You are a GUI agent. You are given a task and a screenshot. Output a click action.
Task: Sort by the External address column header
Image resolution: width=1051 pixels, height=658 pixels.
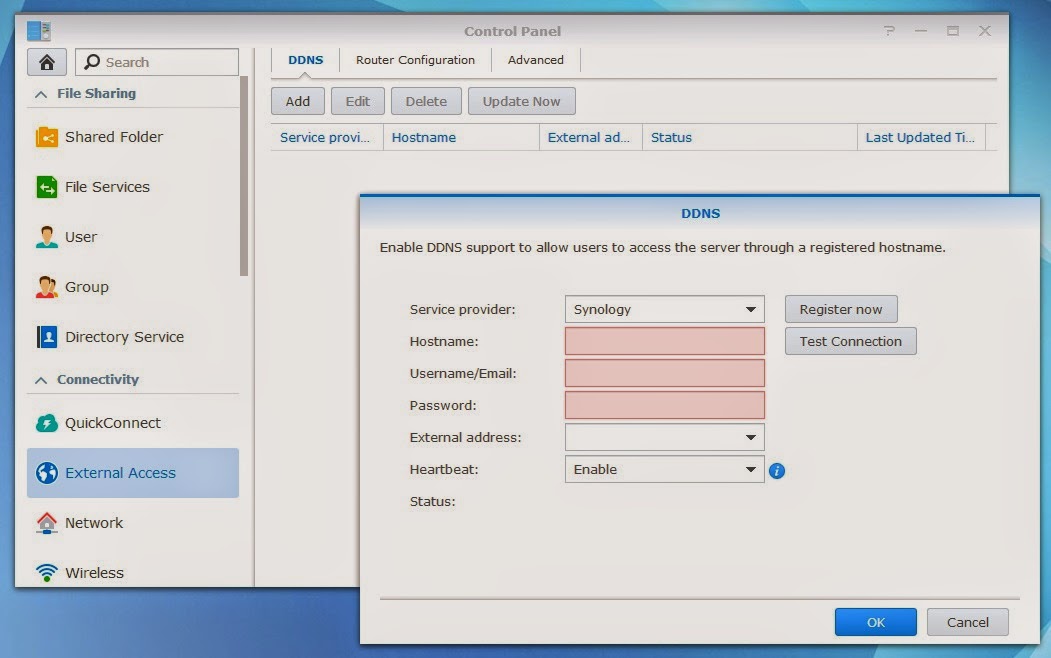click(591, 137)
